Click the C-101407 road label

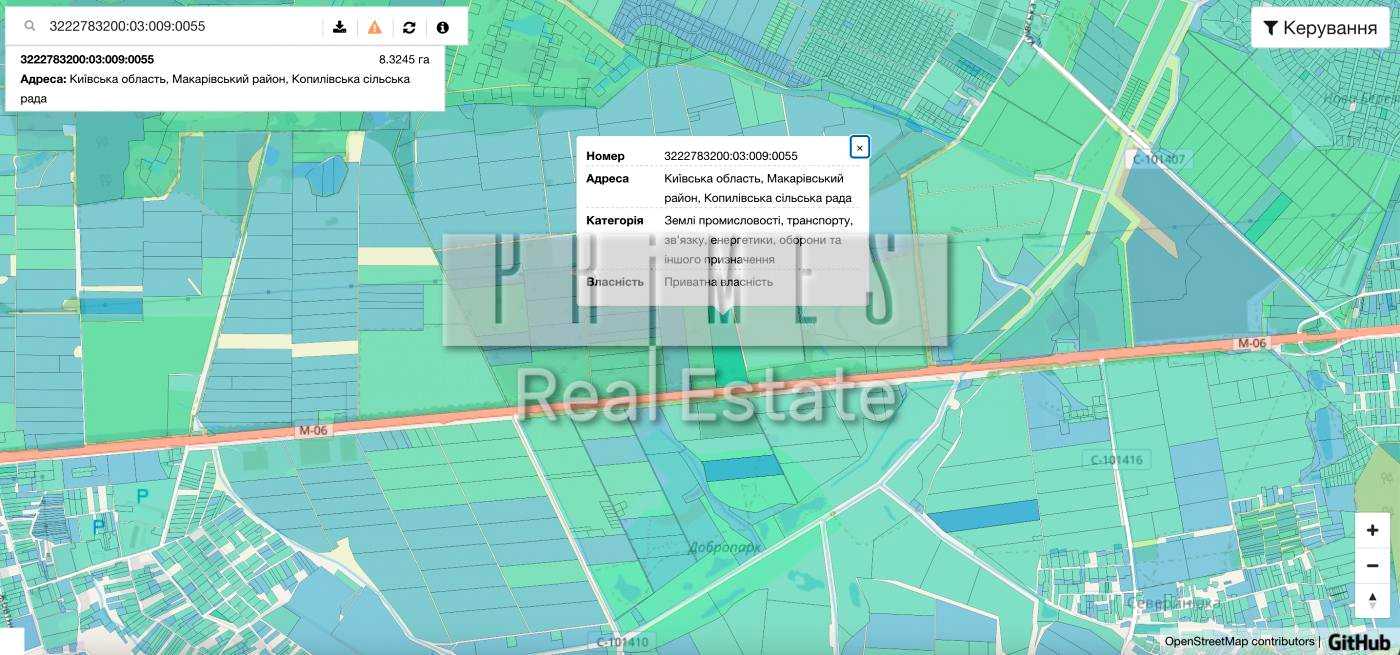(1159, 159)
